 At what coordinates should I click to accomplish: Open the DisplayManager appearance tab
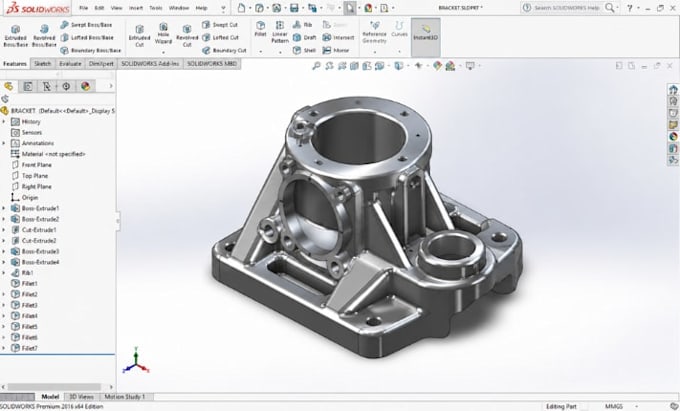pos(85,86)
